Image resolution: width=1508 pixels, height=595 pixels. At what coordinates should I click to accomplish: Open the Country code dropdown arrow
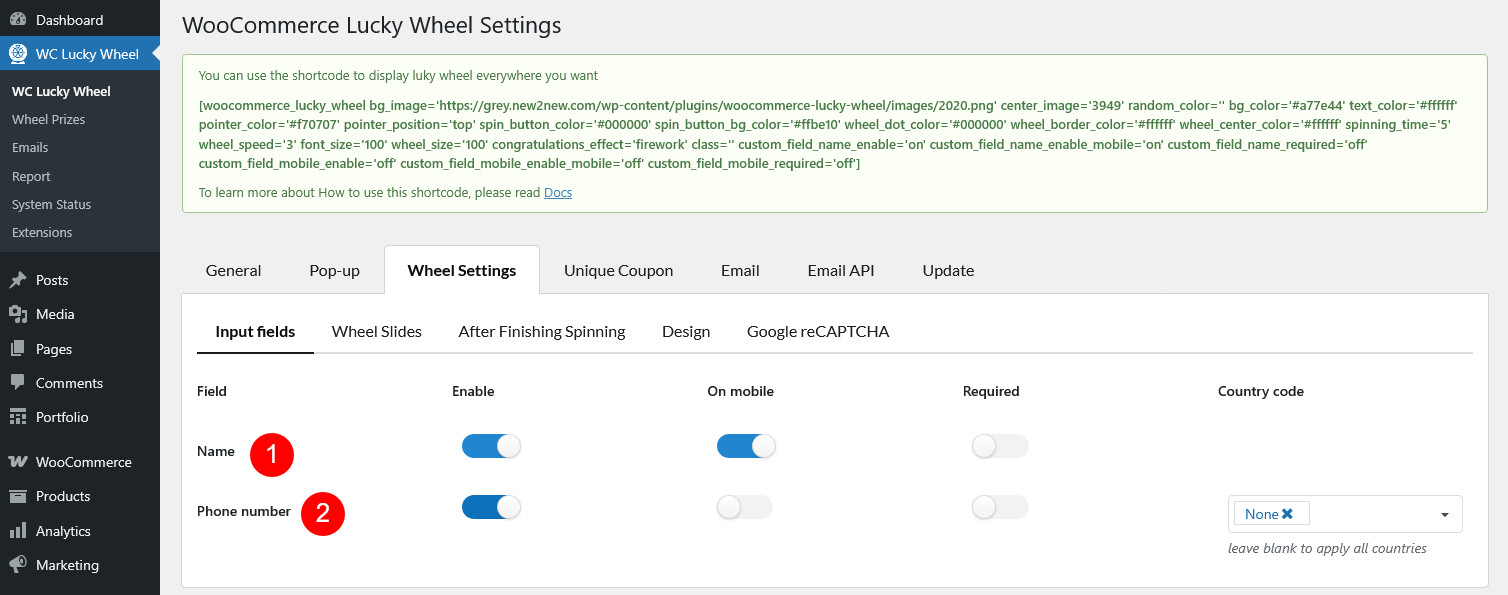(1444, 515)
